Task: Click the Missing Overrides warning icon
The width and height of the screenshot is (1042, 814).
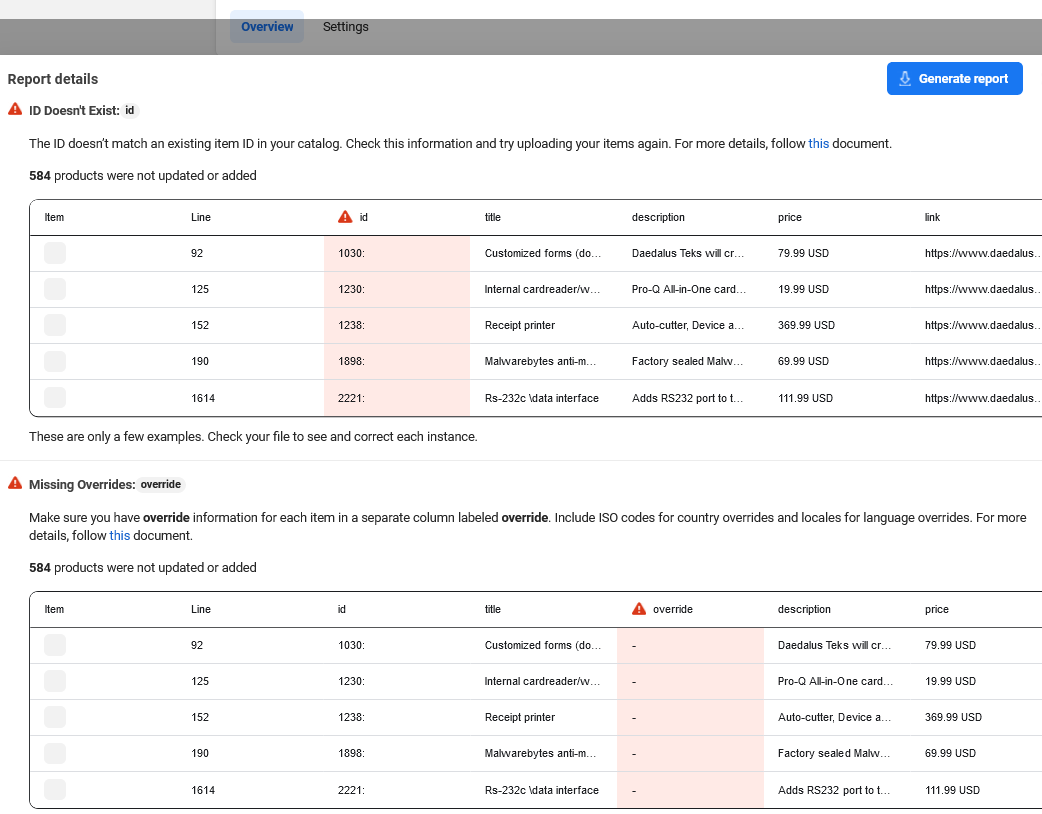Action: tap(15, 483)
